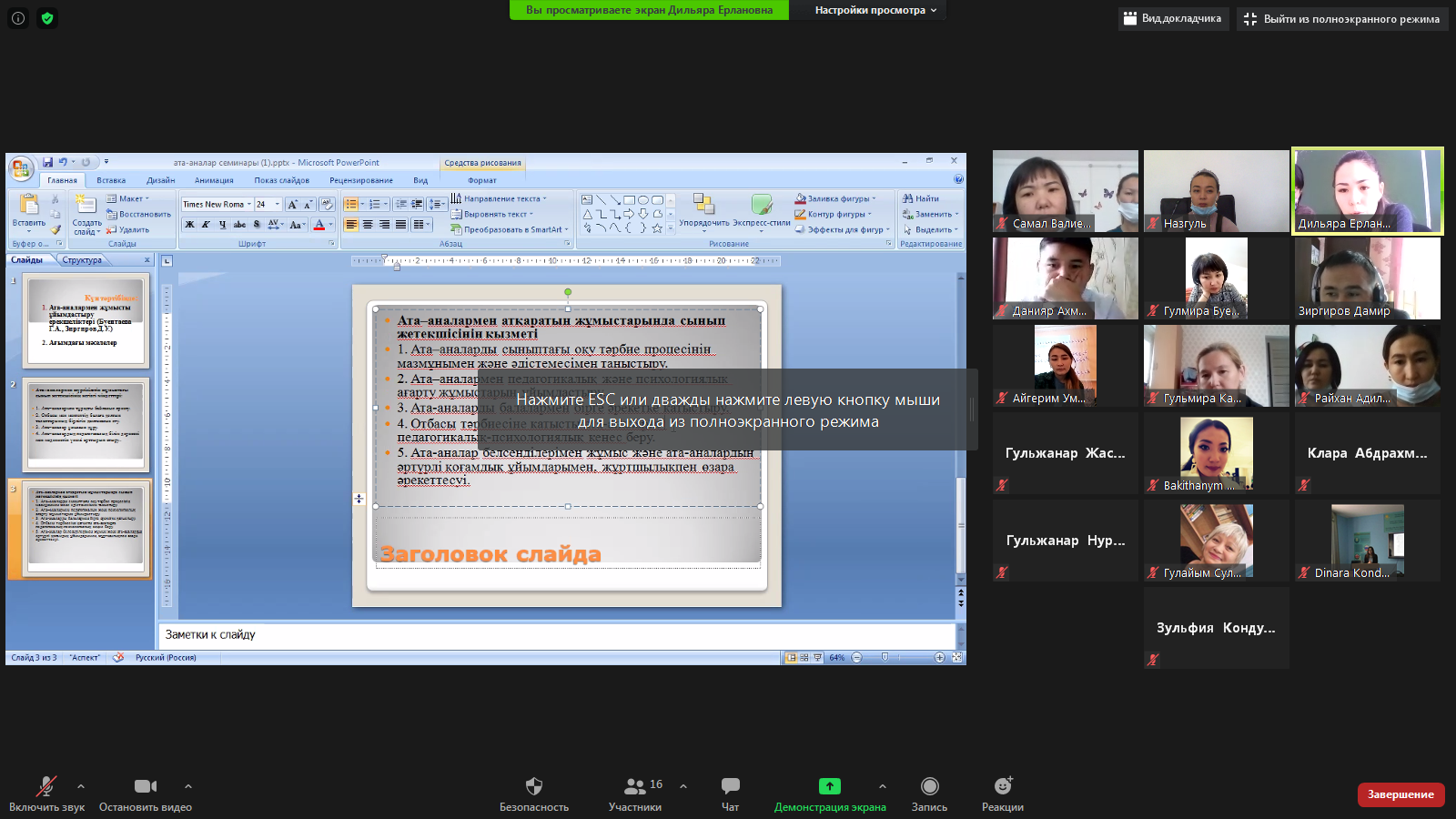Expand video options arrow next to camera

[188, 786]
